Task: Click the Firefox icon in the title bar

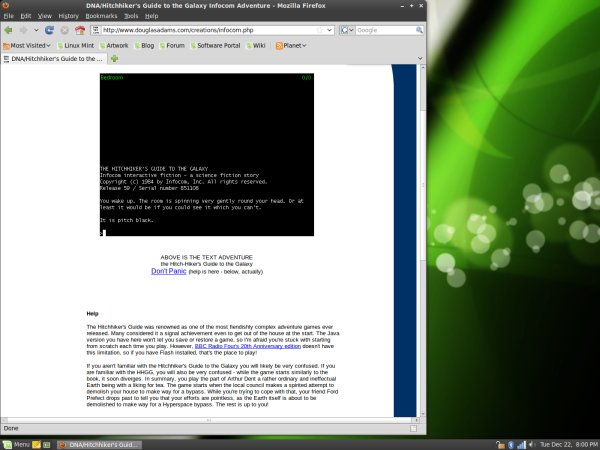Action: coord(6,5)
